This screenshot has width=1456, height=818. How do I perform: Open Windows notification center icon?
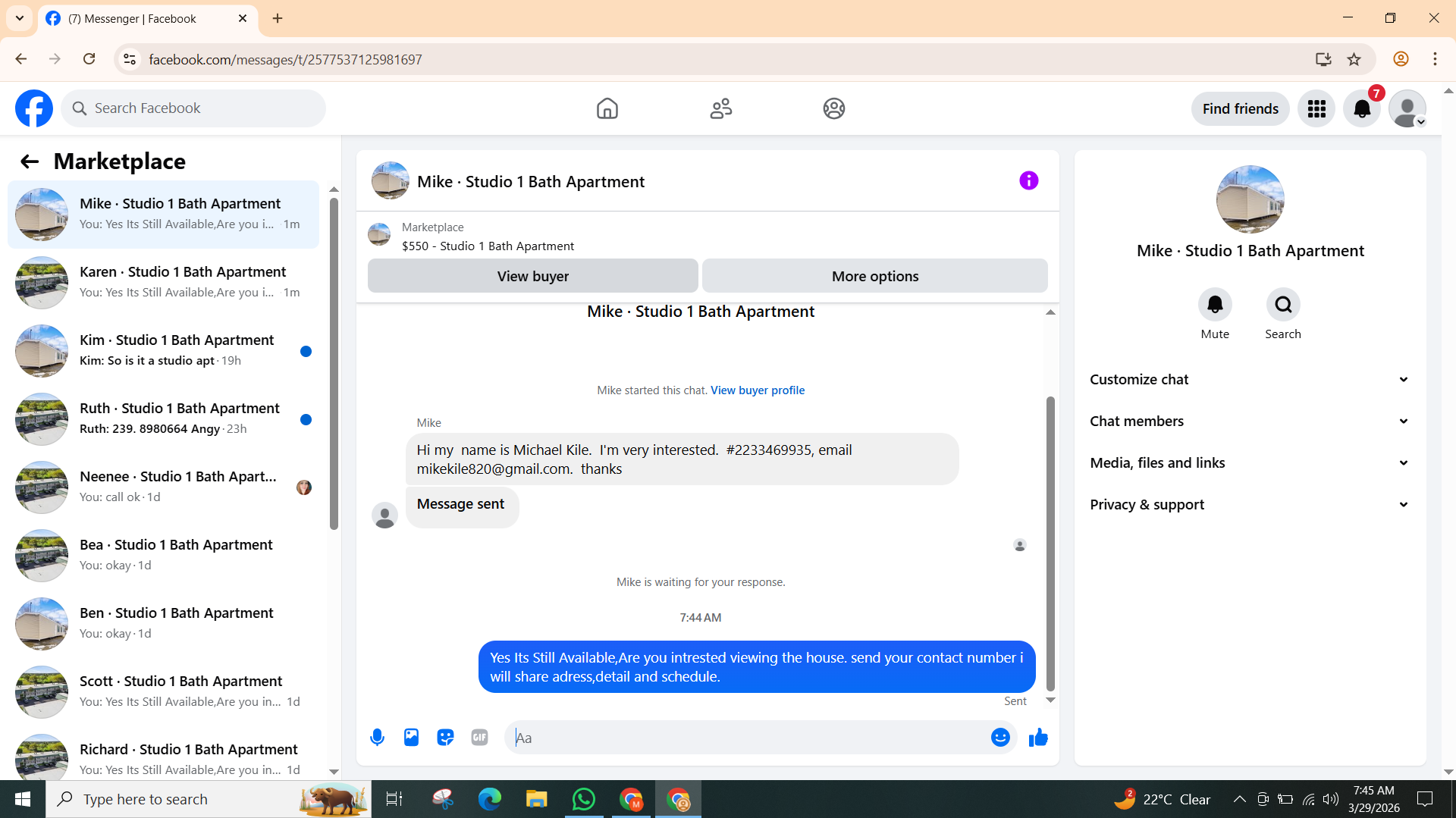coord(1425,799)
